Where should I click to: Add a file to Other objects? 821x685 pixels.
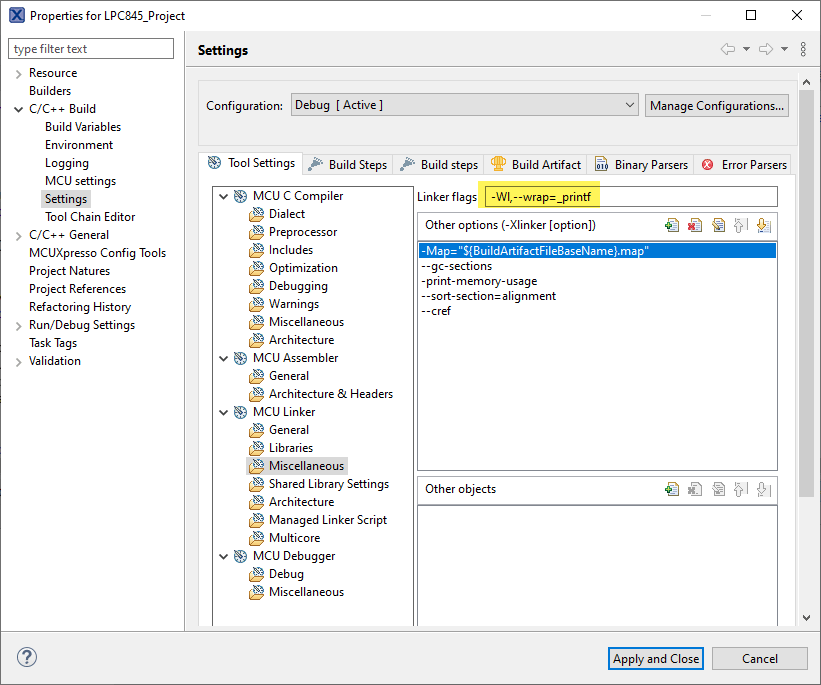click(672, 489)
